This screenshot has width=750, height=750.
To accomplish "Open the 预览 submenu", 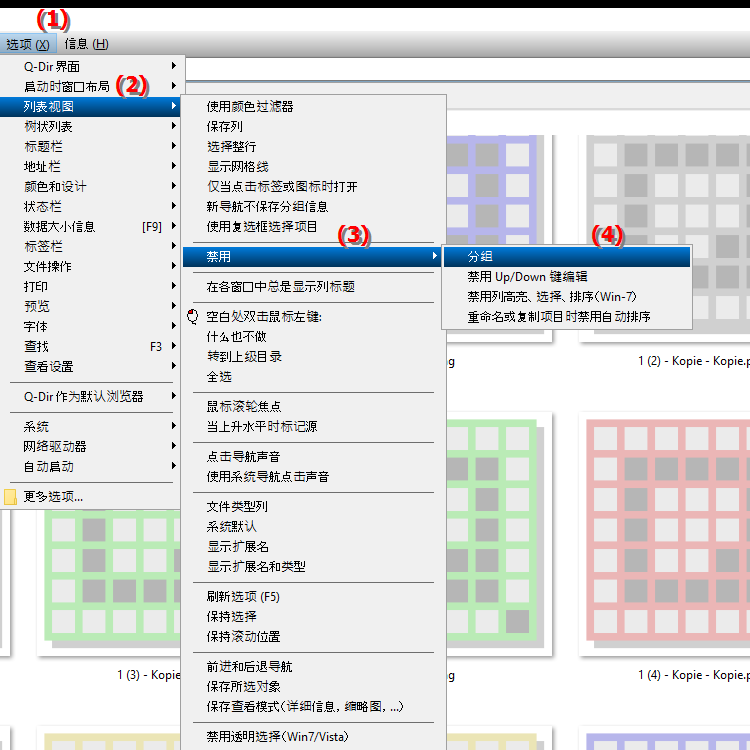I will point(90,306).
